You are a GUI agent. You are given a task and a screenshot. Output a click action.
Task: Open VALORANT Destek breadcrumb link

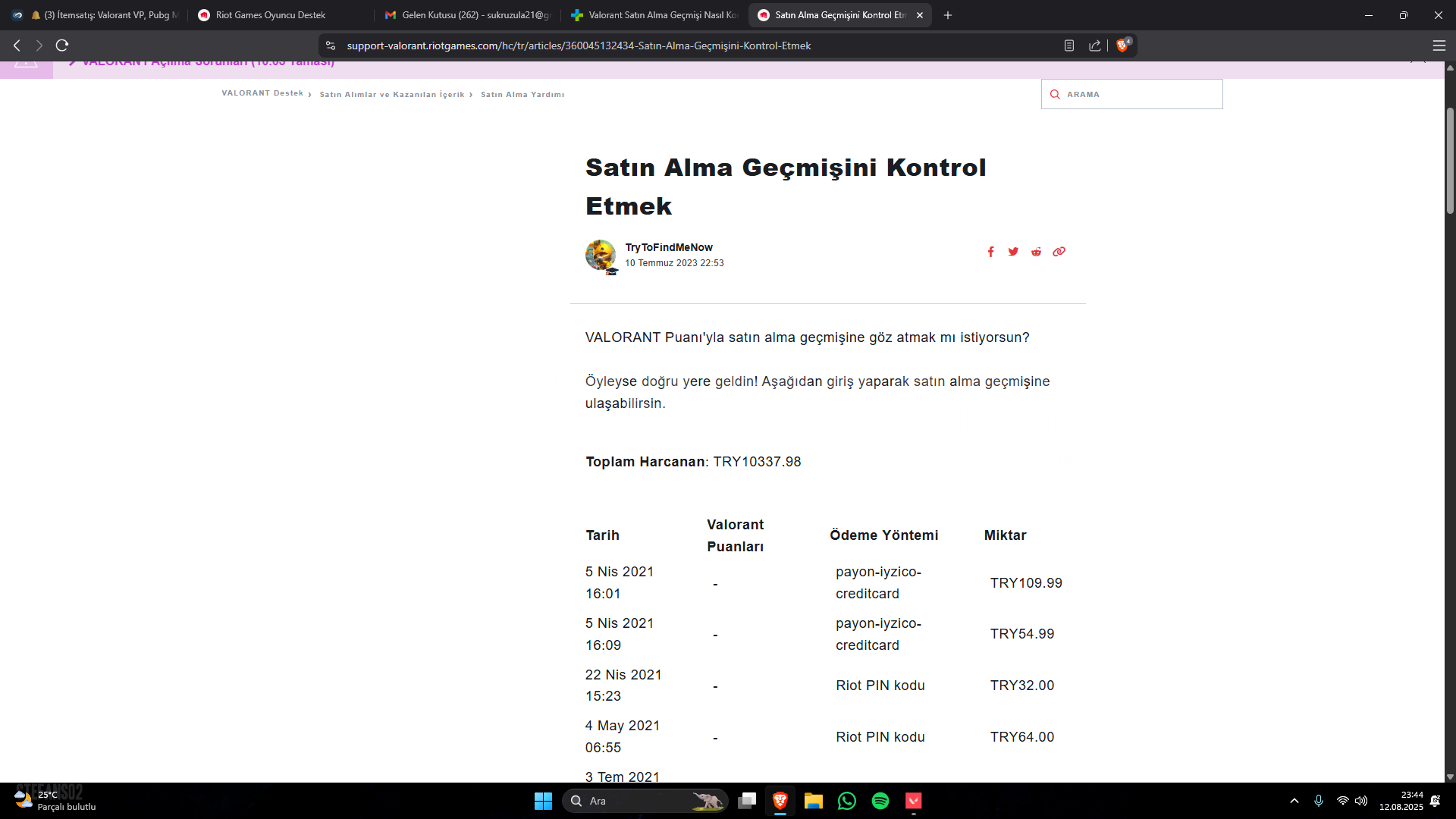pos(262,93)
